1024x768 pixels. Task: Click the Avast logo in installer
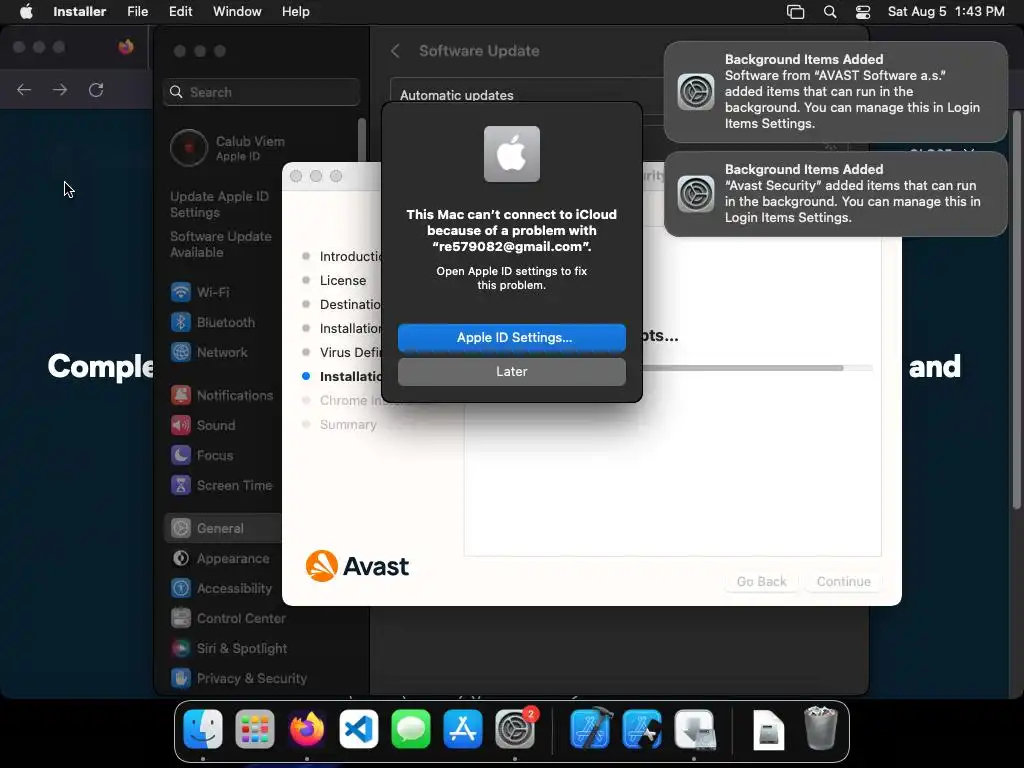pos(357,566)
